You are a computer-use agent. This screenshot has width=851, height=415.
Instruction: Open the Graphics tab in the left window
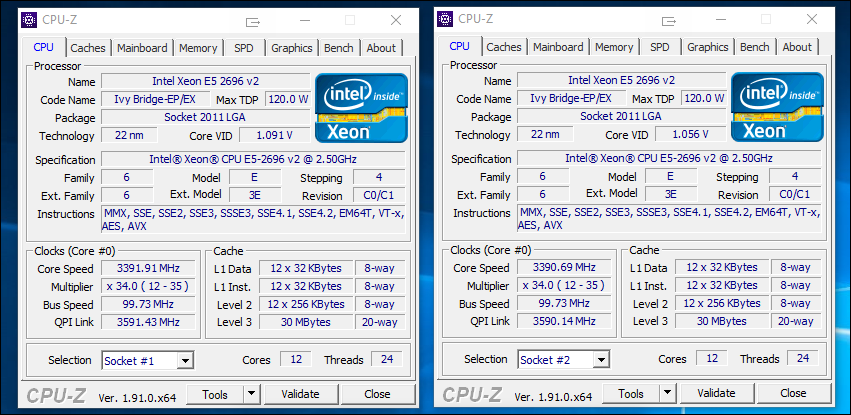(x=291, y=48)
